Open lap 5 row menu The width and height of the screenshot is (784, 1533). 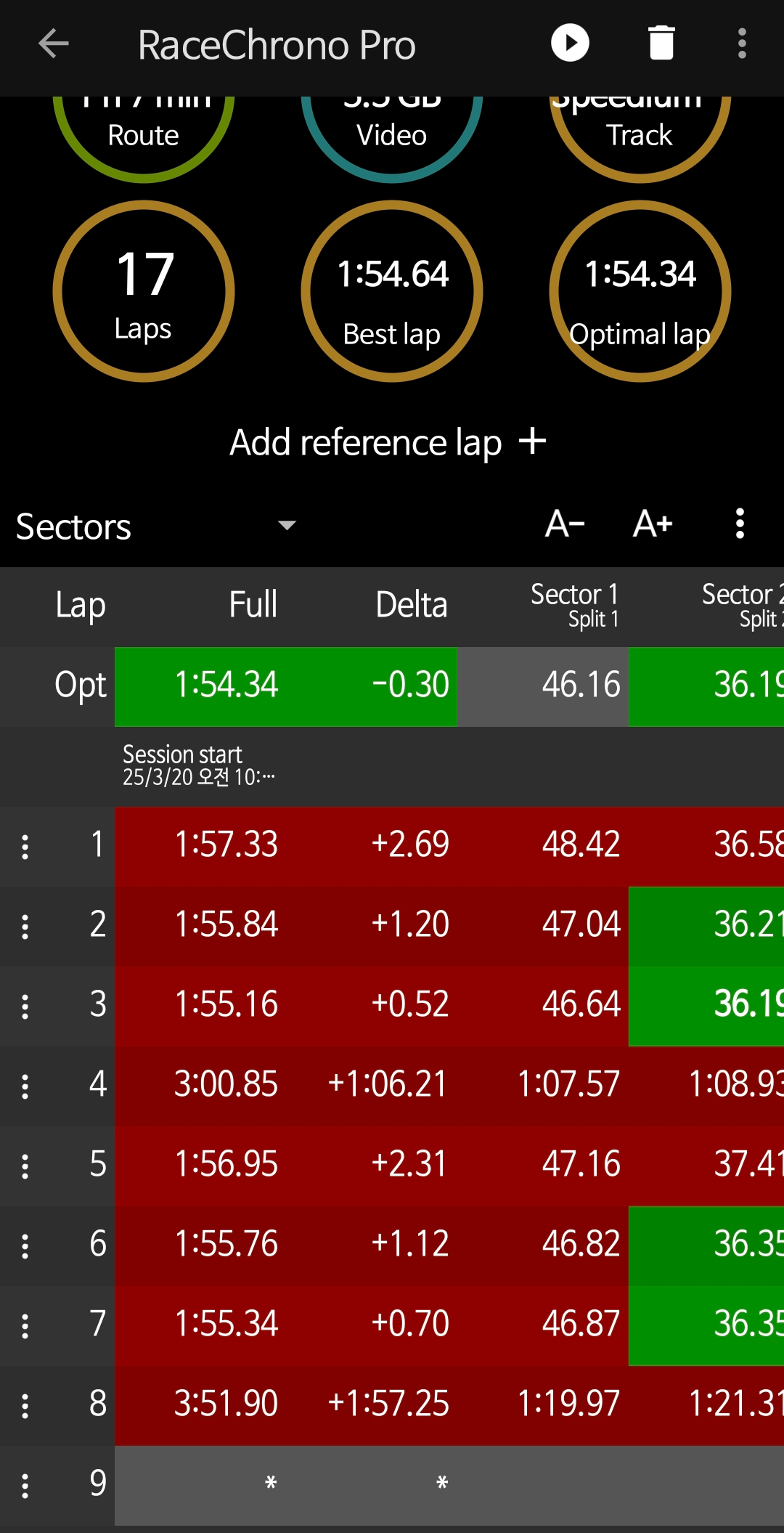(x=25, y=1166)
